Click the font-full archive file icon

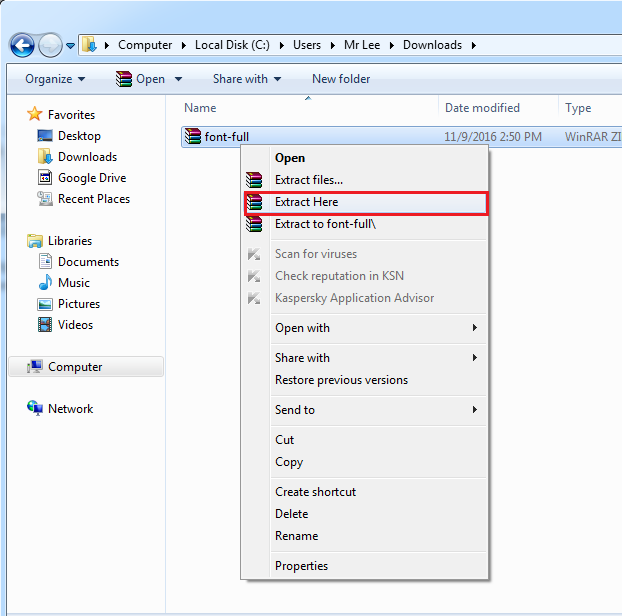[x=193, y=136]
